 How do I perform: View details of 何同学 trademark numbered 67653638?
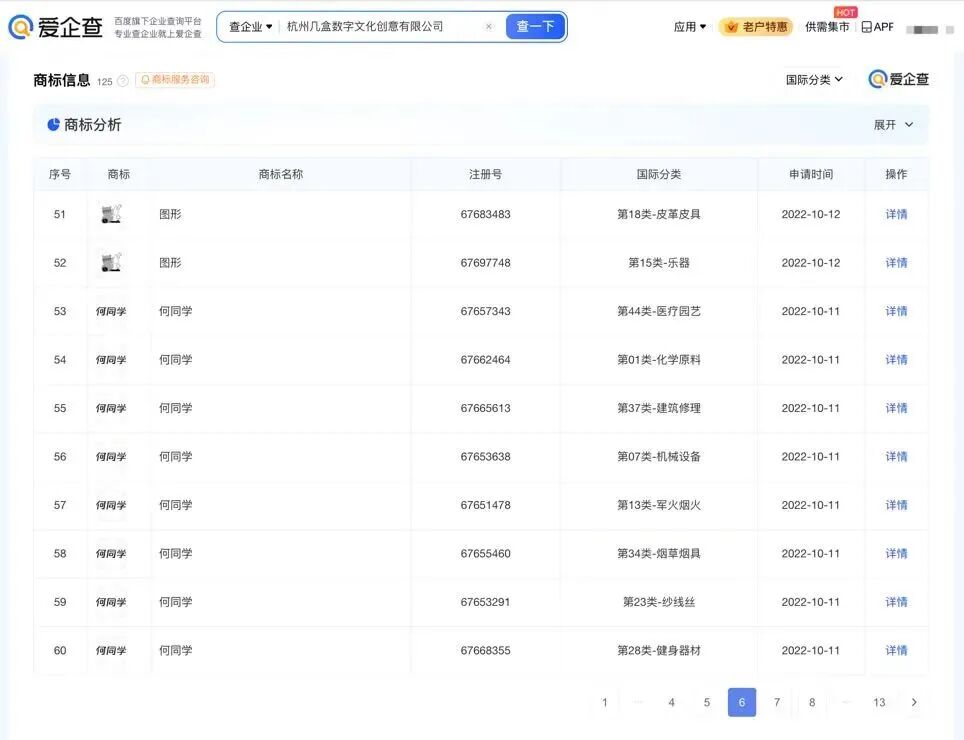coord(896,456)
